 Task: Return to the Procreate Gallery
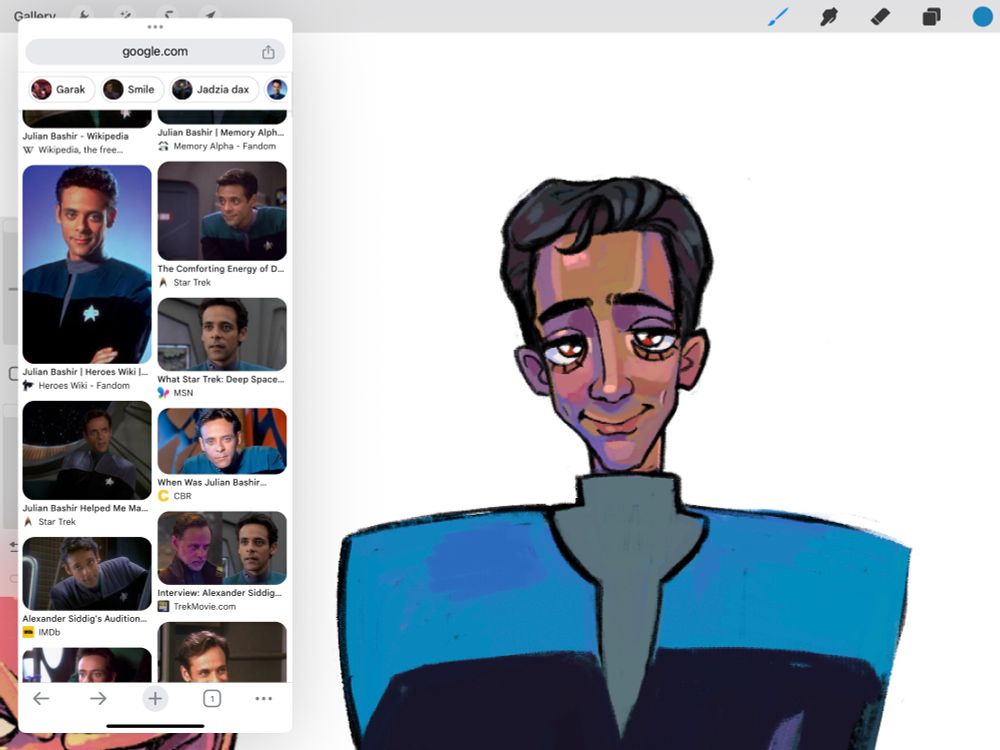pyautogui.click(x=35, y=16)
